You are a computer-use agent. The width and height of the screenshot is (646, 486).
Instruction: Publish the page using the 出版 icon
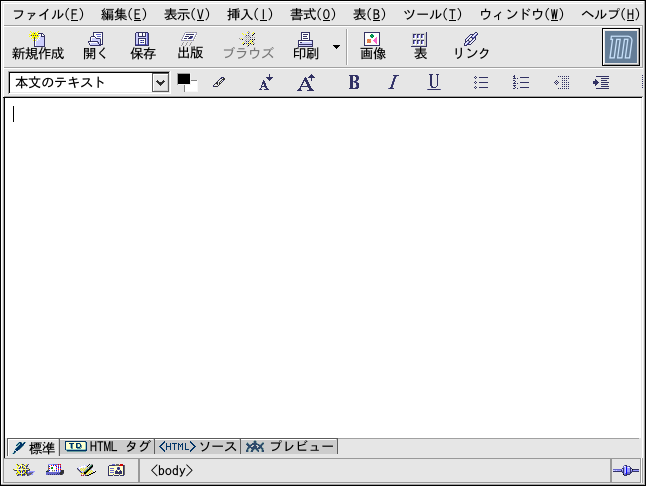click(190, 46)
